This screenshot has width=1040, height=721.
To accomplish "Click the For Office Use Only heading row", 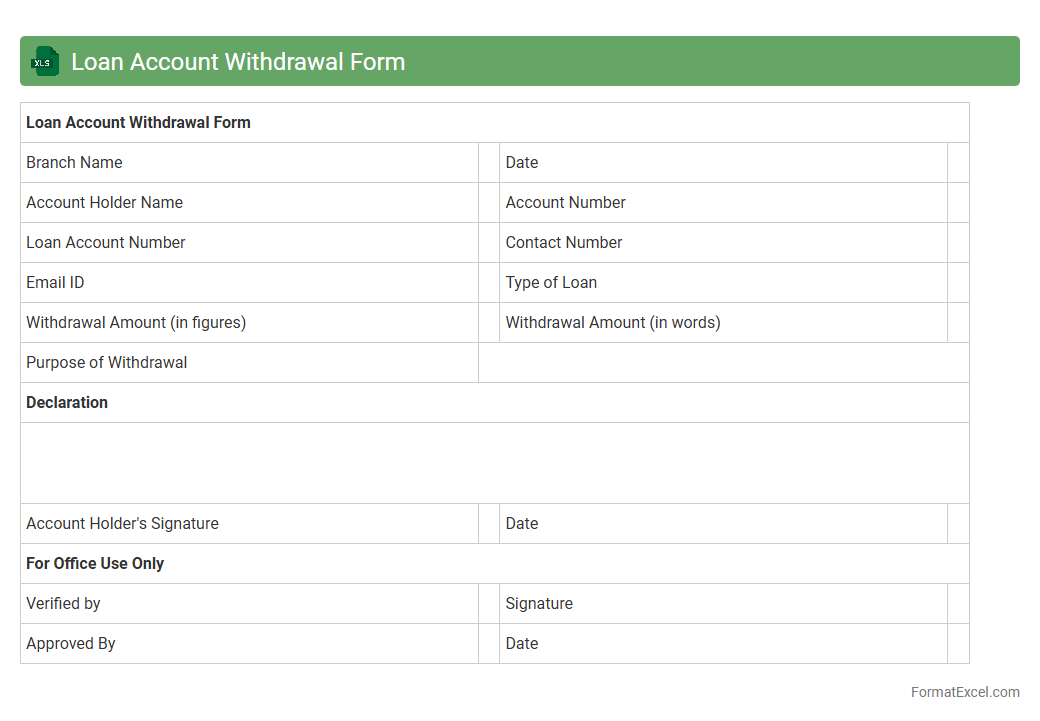I will 494,564.
